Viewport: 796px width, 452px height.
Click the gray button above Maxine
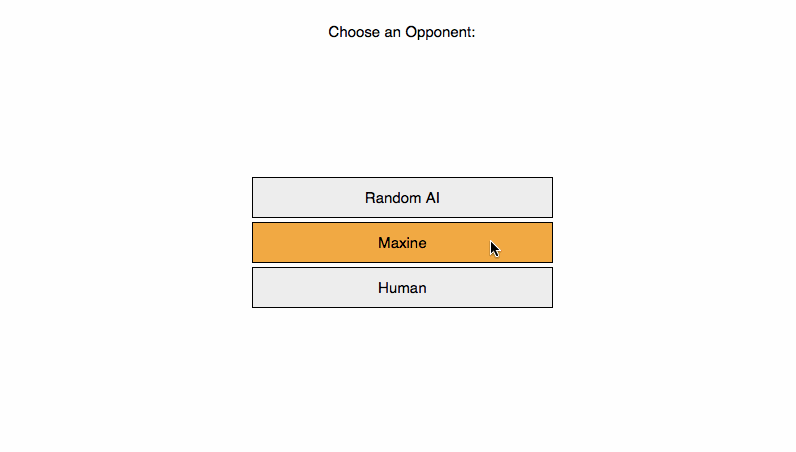402,198
